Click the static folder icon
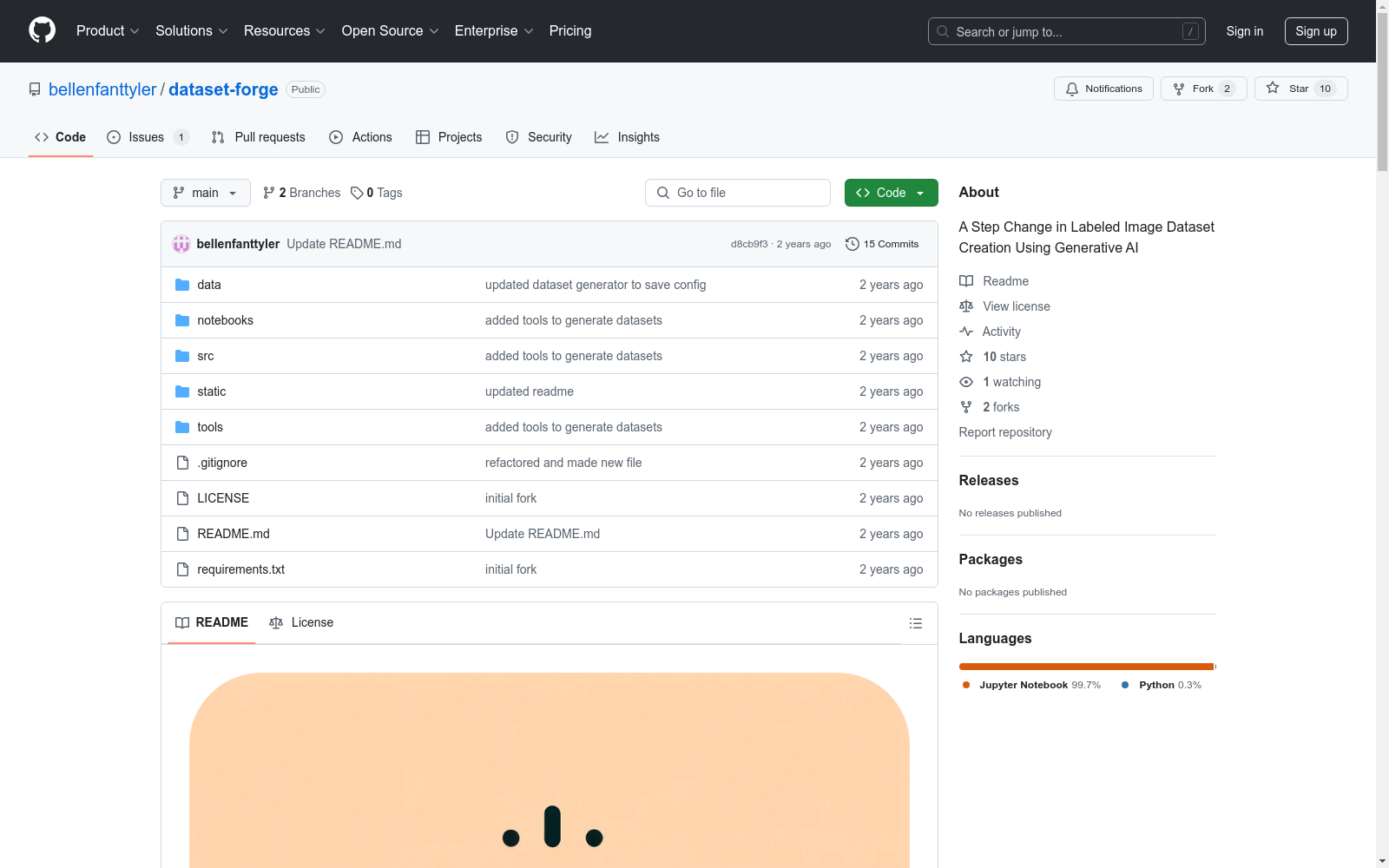Image resolution: width=1389 pixels, height=868 pixels. tap(182, 391)
